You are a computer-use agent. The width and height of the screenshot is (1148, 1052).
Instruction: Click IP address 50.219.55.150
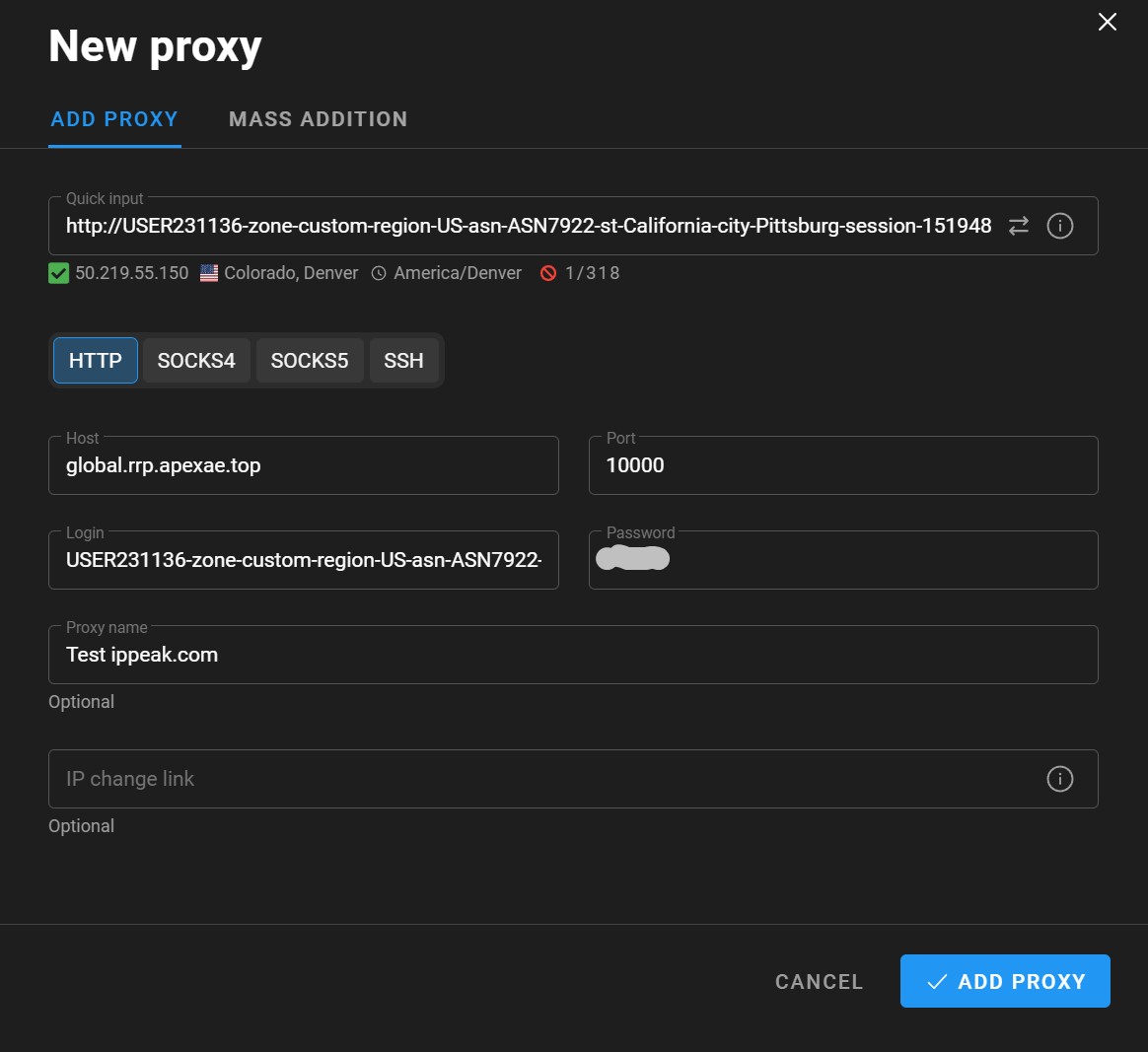(132, 273)
